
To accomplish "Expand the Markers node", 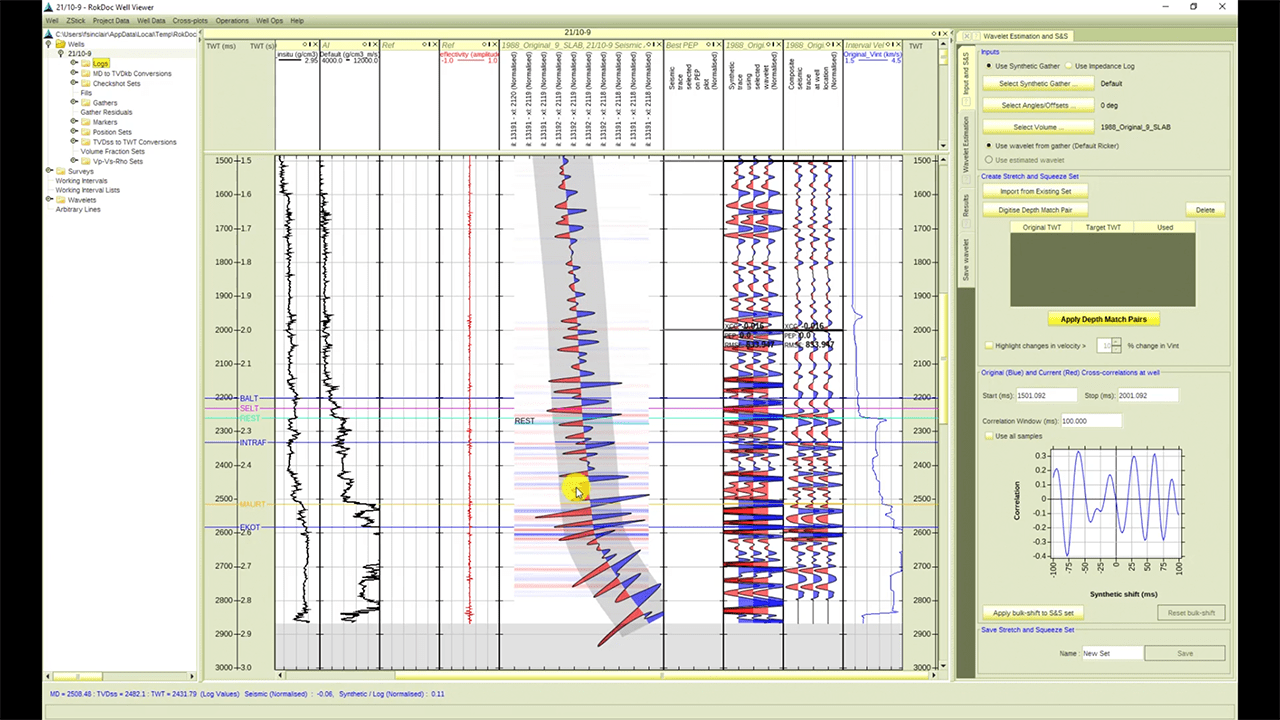I will 73,122.
